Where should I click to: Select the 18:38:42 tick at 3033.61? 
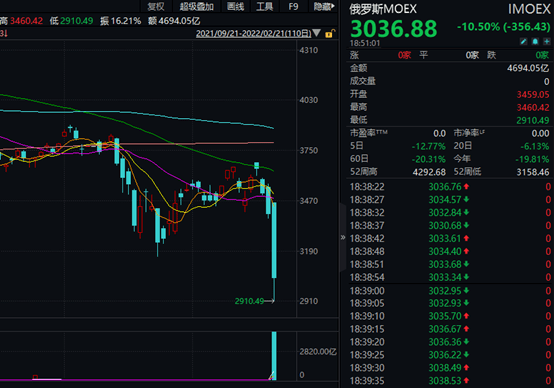click(x=450, y=239)
